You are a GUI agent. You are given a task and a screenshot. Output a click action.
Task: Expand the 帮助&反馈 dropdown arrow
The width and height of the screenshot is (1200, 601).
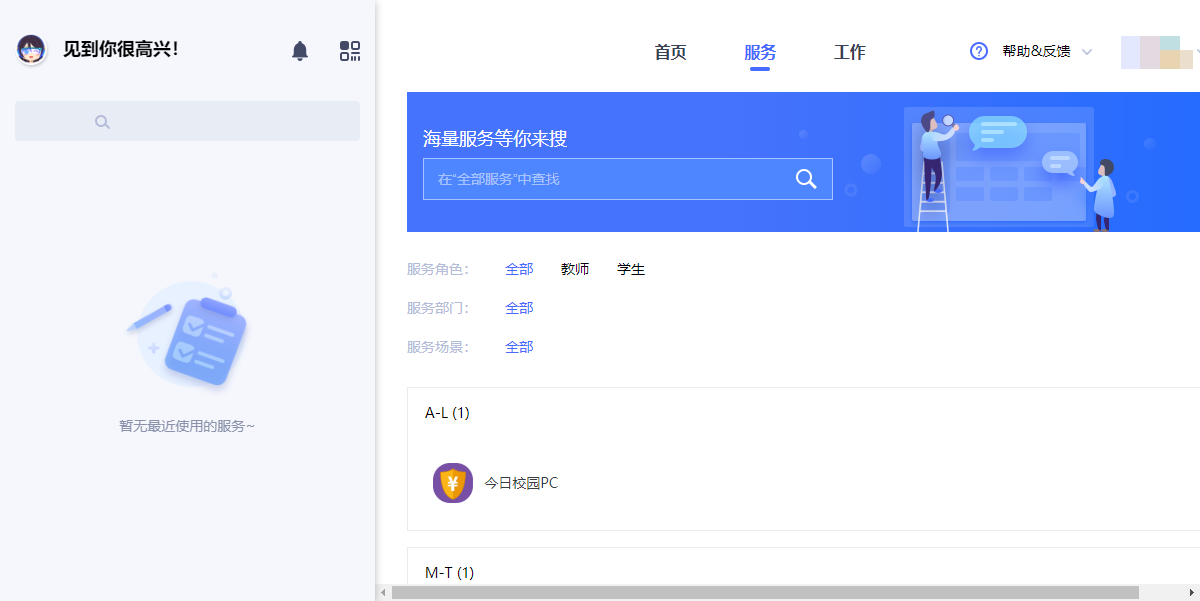click(x=1087, y=52)
